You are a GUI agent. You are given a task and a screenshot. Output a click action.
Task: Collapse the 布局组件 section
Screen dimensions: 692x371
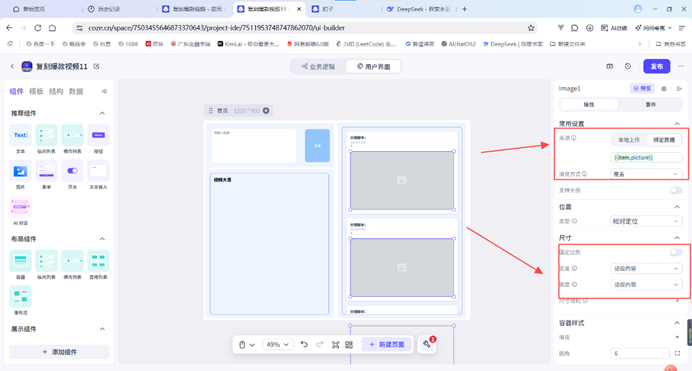(102, 239)
